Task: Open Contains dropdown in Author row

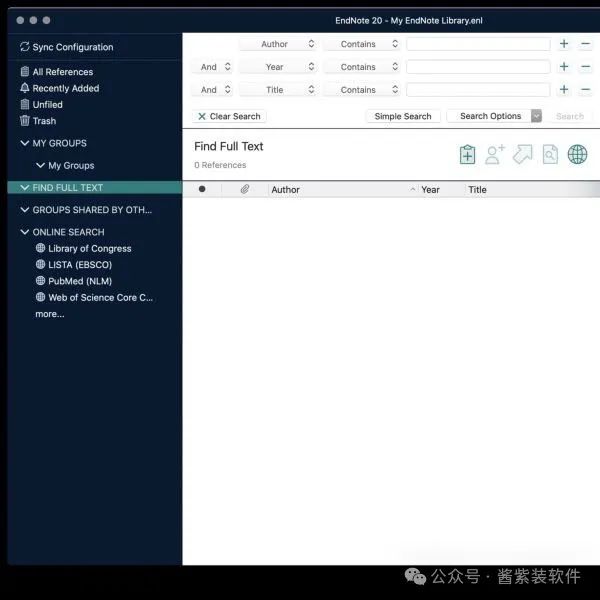Action: click(x=362, y=44)
